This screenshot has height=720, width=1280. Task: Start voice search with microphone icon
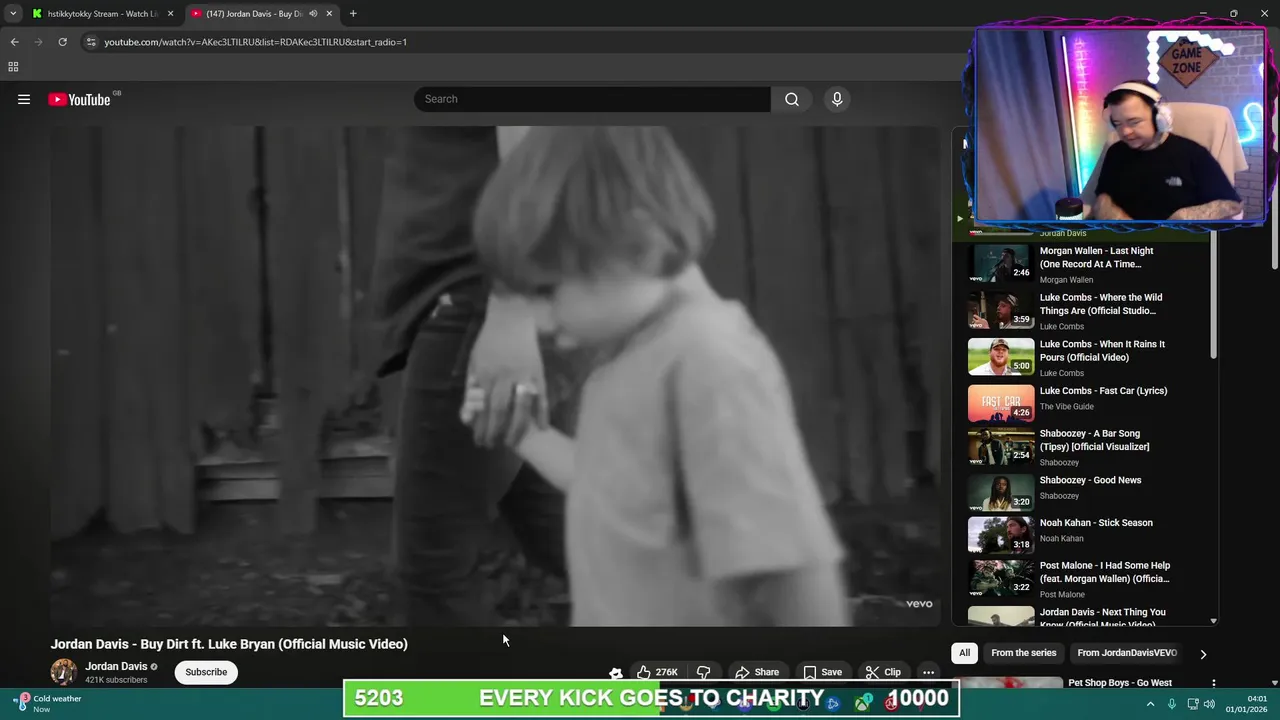point(837,99)
